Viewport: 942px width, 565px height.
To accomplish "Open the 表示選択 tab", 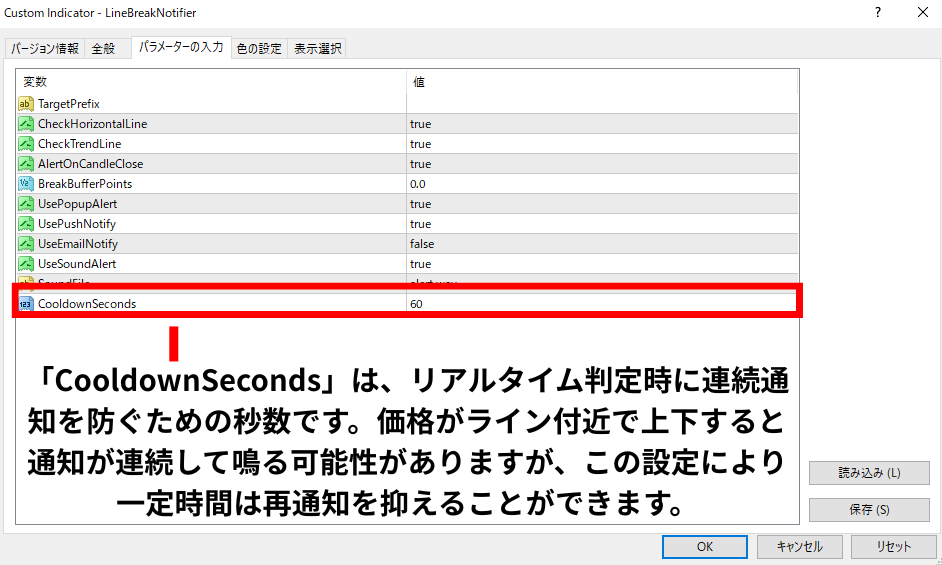I will coord(317,48).
